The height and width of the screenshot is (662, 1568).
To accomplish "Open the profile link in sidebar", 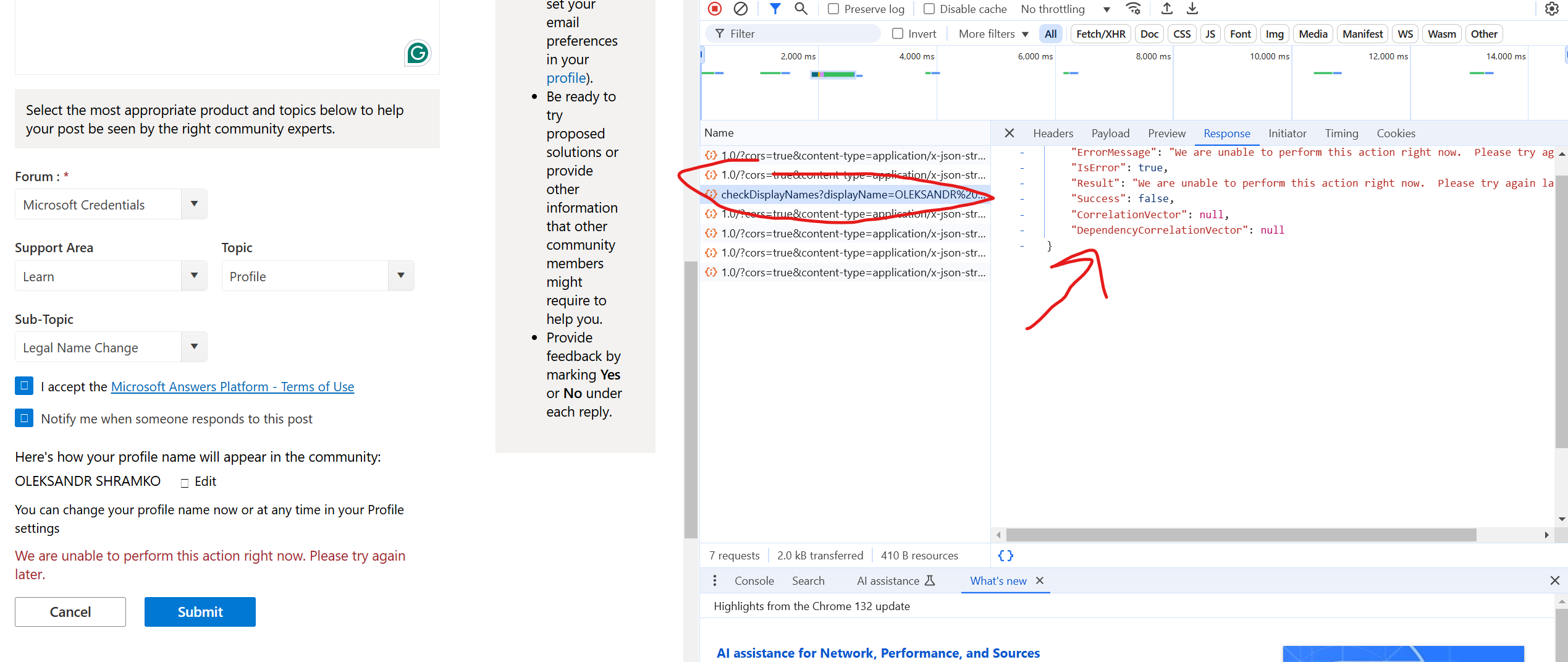I will point(566,78).
